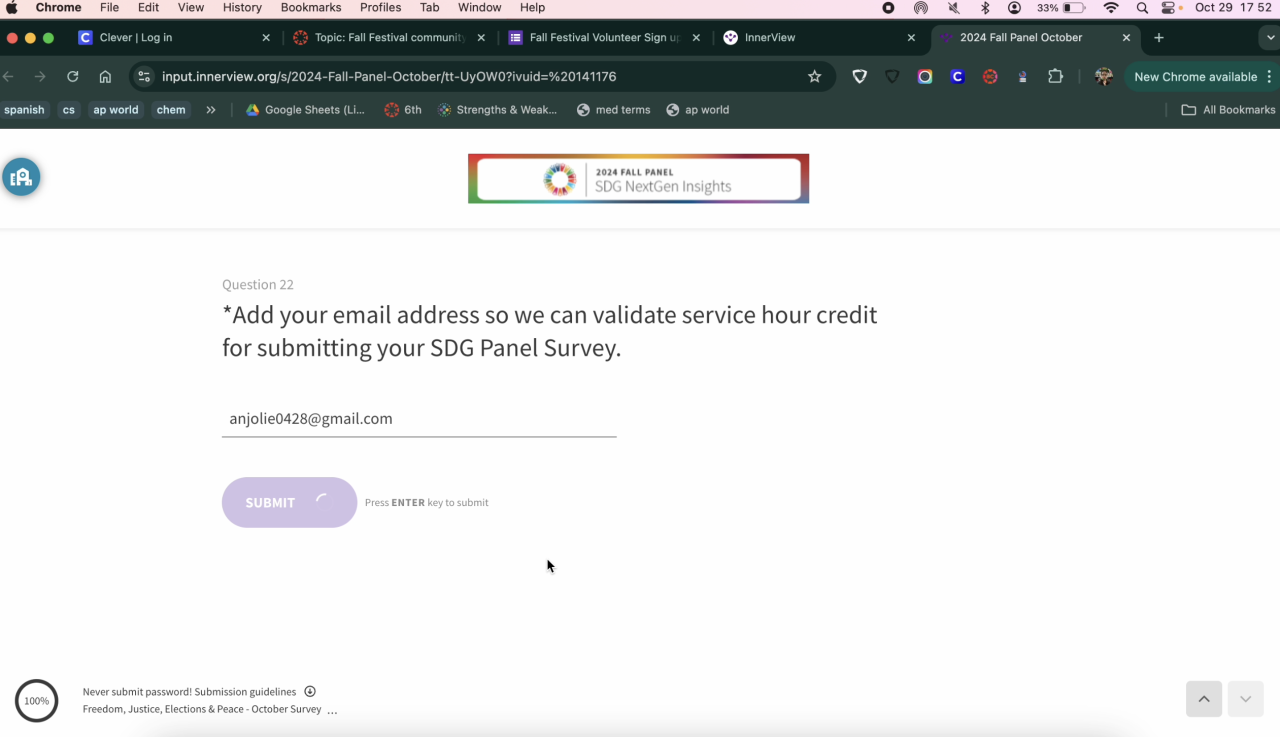Click the 100% progress circle indicator
The width and height of the screenshot is (1280, 737).
pos(37,701)
